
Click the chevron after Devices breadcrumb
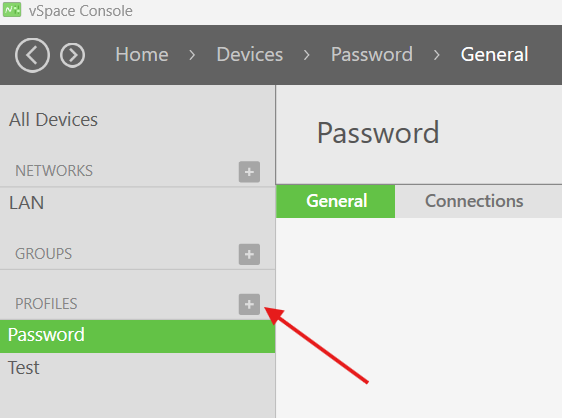coord(306,55)
